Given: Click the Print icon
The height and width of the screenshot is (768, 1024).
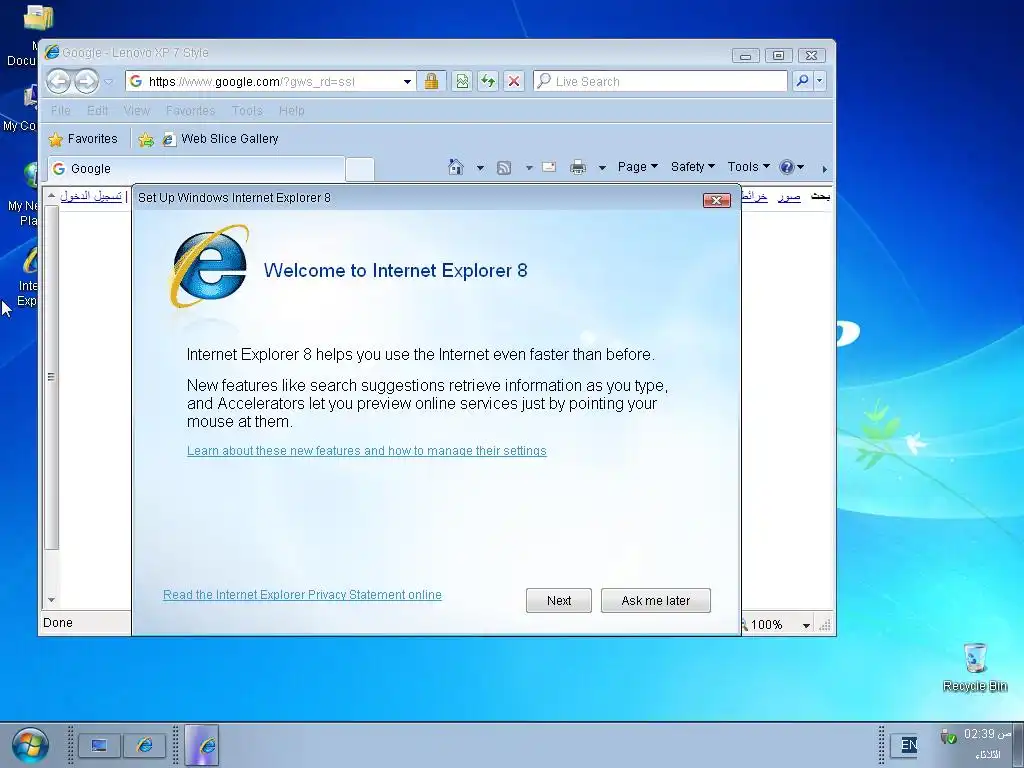Looking at the screenshot, I should pos(578,168).
